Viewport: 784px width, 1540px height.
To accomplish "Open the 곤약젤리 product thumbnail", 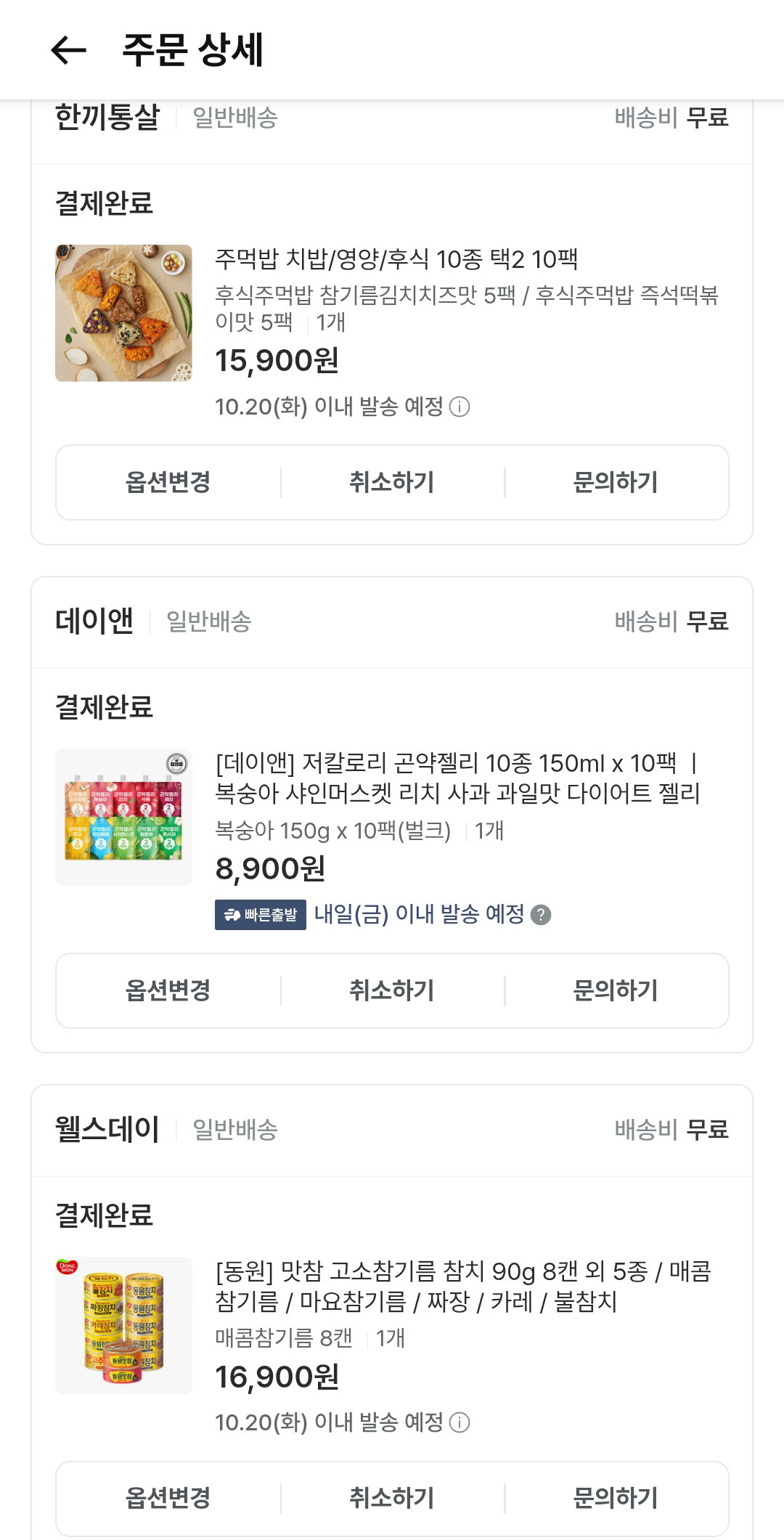I will [x=123, y=817].
